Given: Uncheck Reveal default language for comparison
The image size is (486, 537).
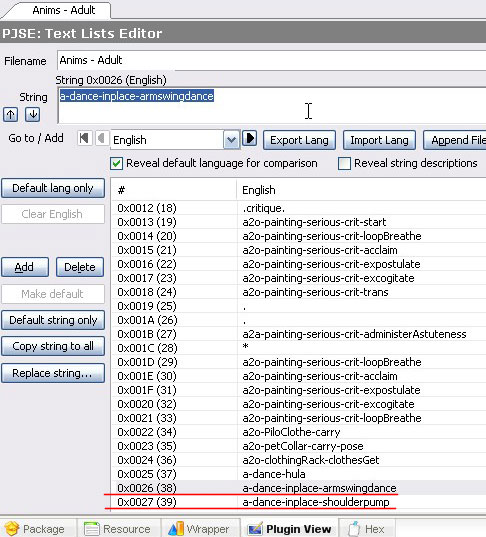Looking at the screenshot, I should [x=116, y=163].
